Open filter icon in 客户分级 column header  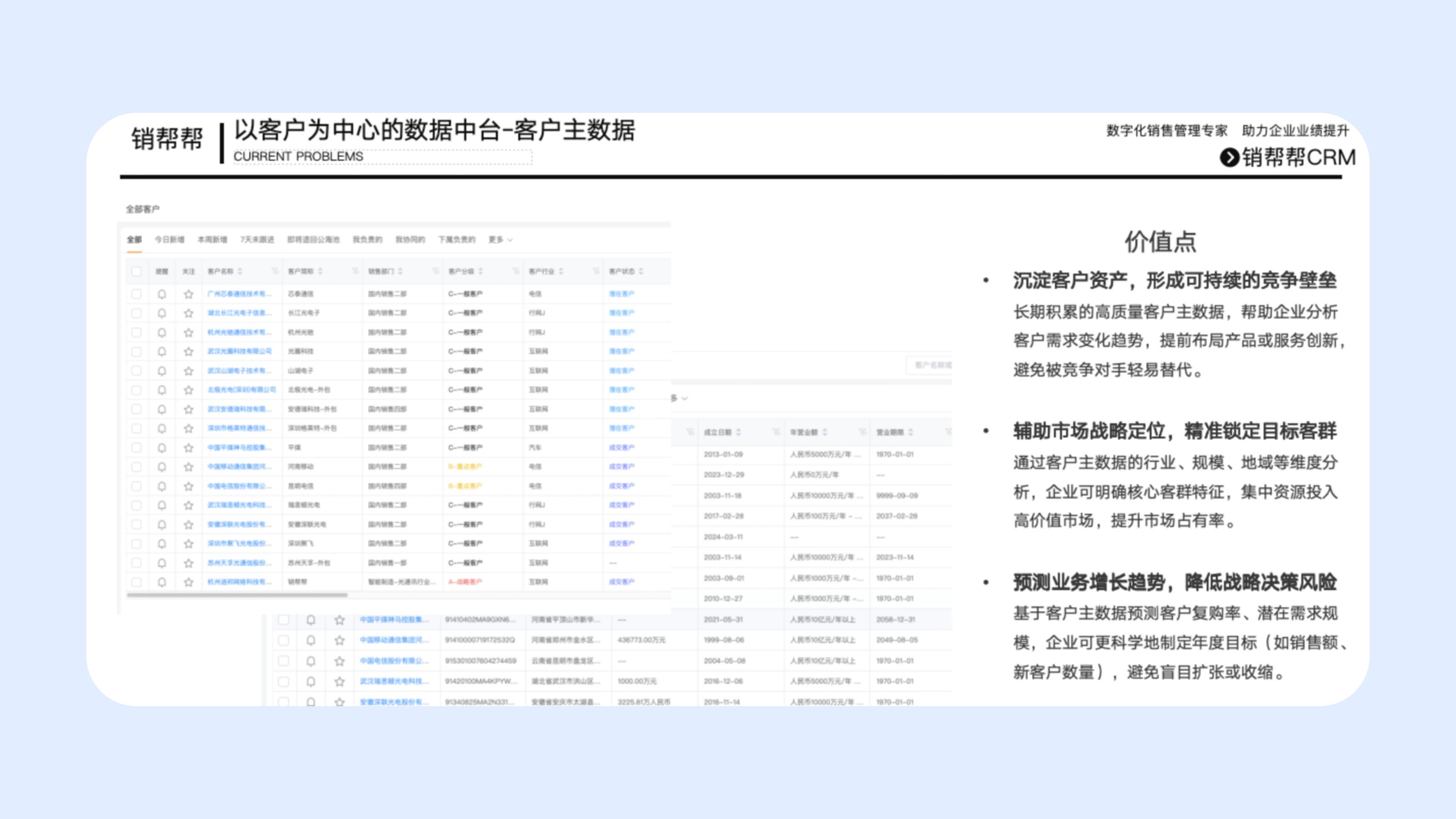coord(516,271)
